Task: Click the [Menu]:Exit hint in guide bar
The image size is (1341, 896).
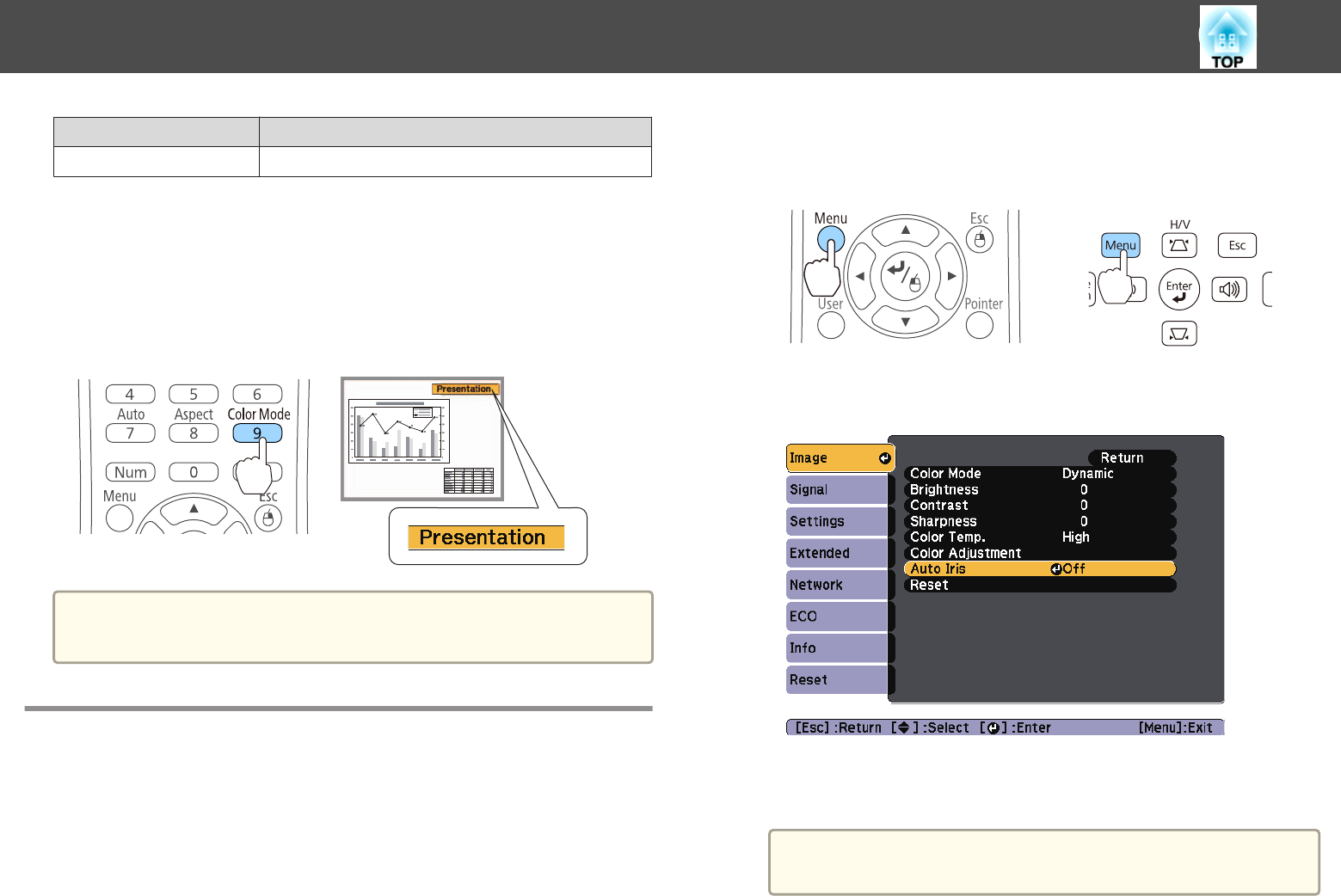Action: tap(1176, 727)
